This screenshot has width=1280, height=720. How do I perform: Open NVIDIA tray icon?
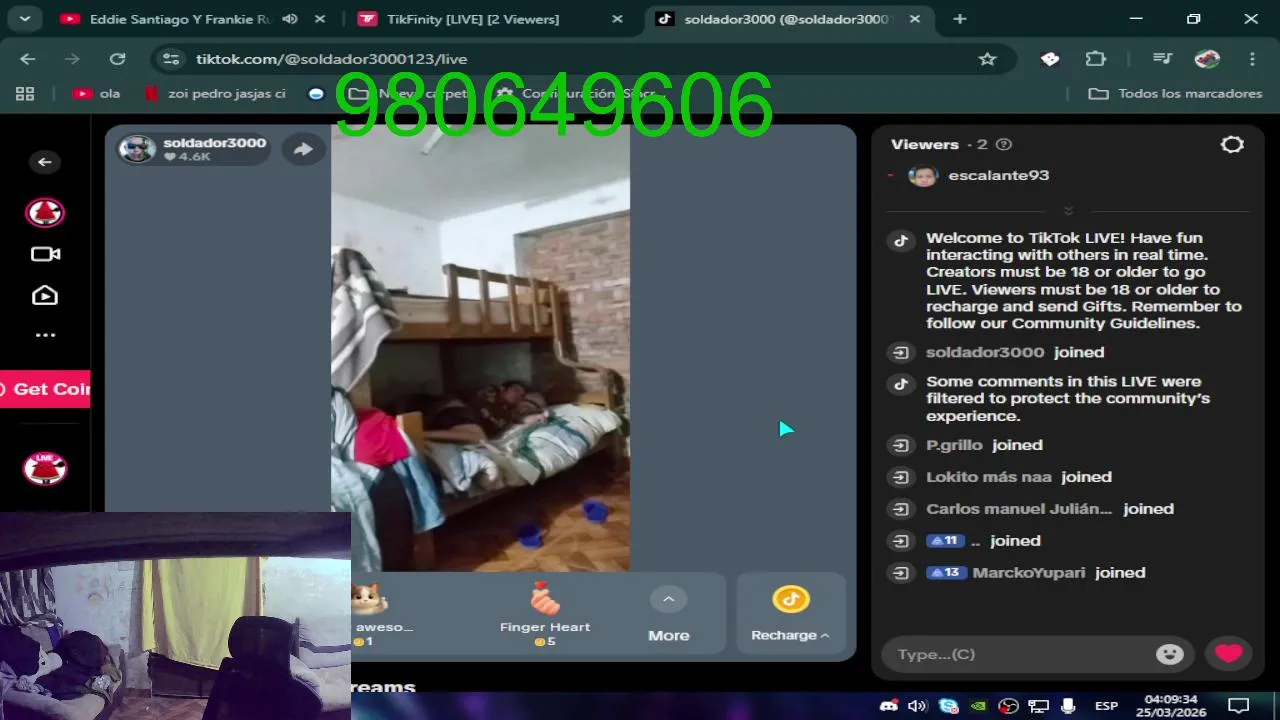point(978,706)
